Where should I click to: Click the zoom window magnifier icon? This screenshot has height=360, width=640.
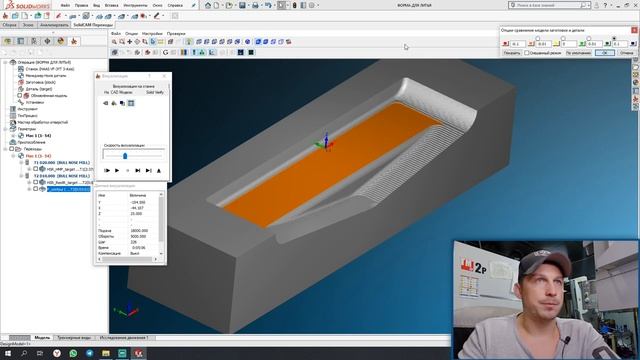122,42
